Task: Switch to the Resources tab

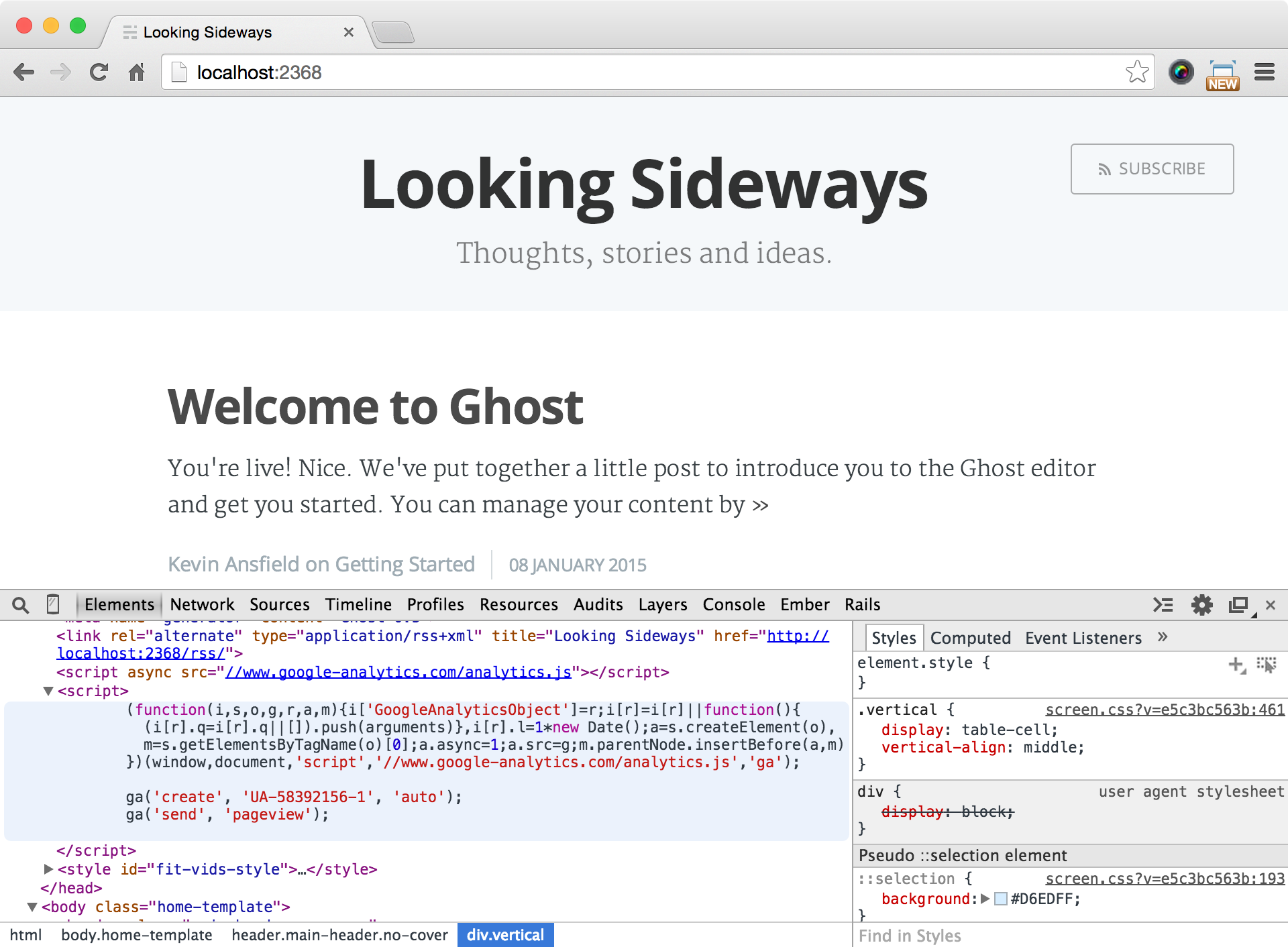Action: pos(519,605)
